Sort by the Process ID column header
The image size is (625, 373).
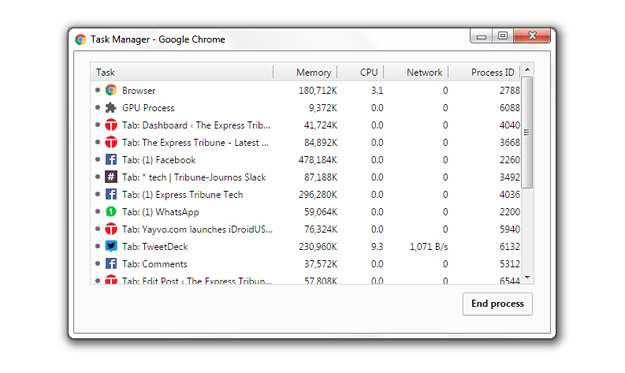click(x=485, y=72)
